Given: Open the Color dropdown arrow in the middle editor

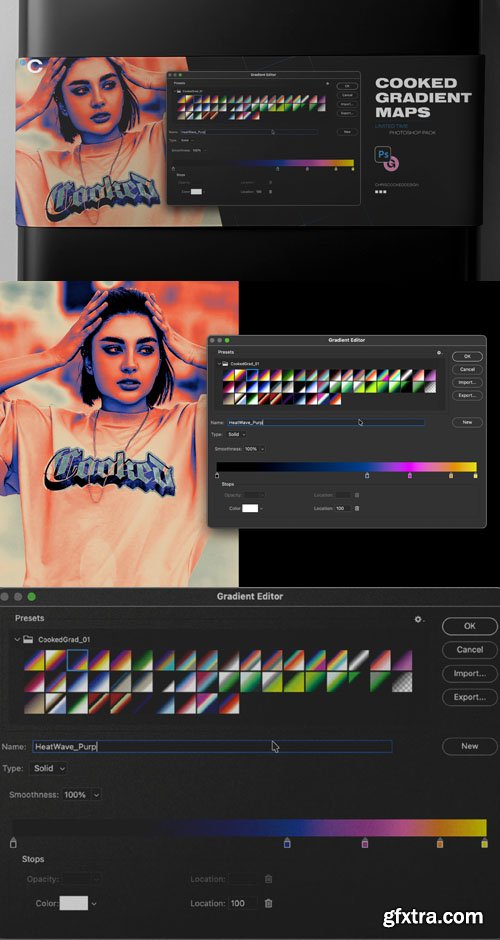Looking at the screenshot, I should pos(261,508).
